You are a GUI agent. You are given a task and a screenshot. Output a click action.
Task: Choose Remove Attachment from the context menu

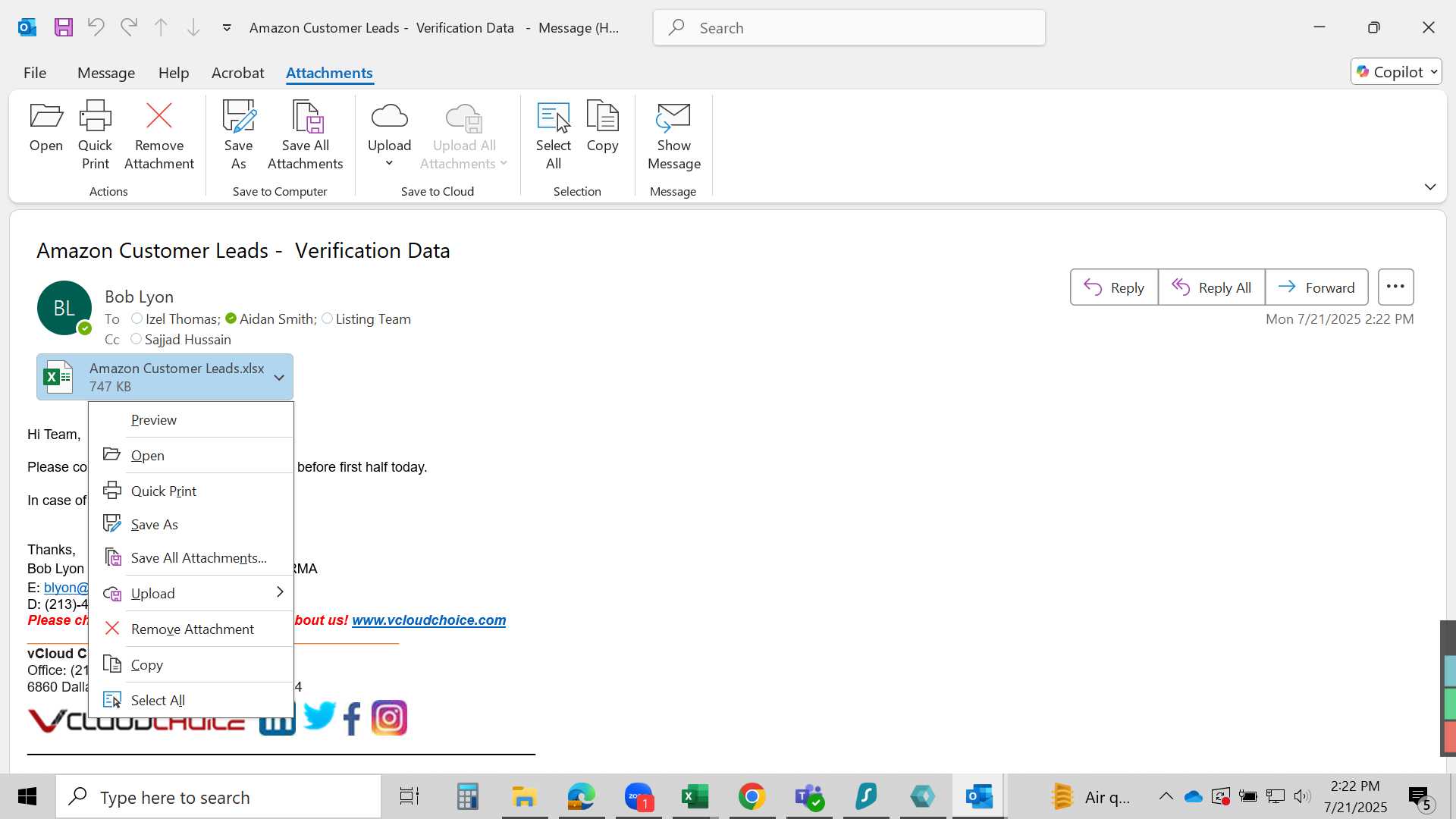pyautogui.click(x=191, y=629)
